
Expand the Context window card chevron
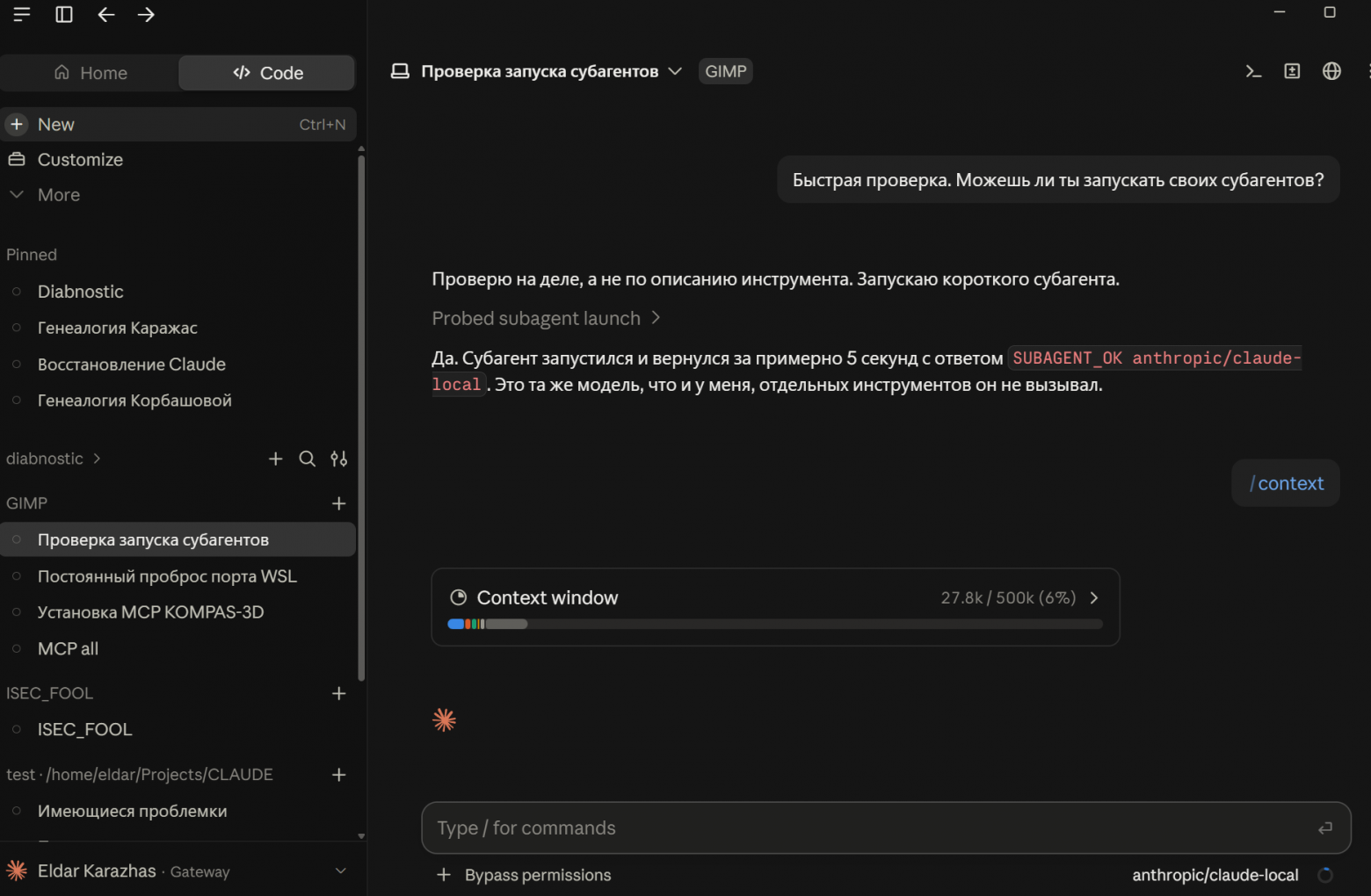1094,597
